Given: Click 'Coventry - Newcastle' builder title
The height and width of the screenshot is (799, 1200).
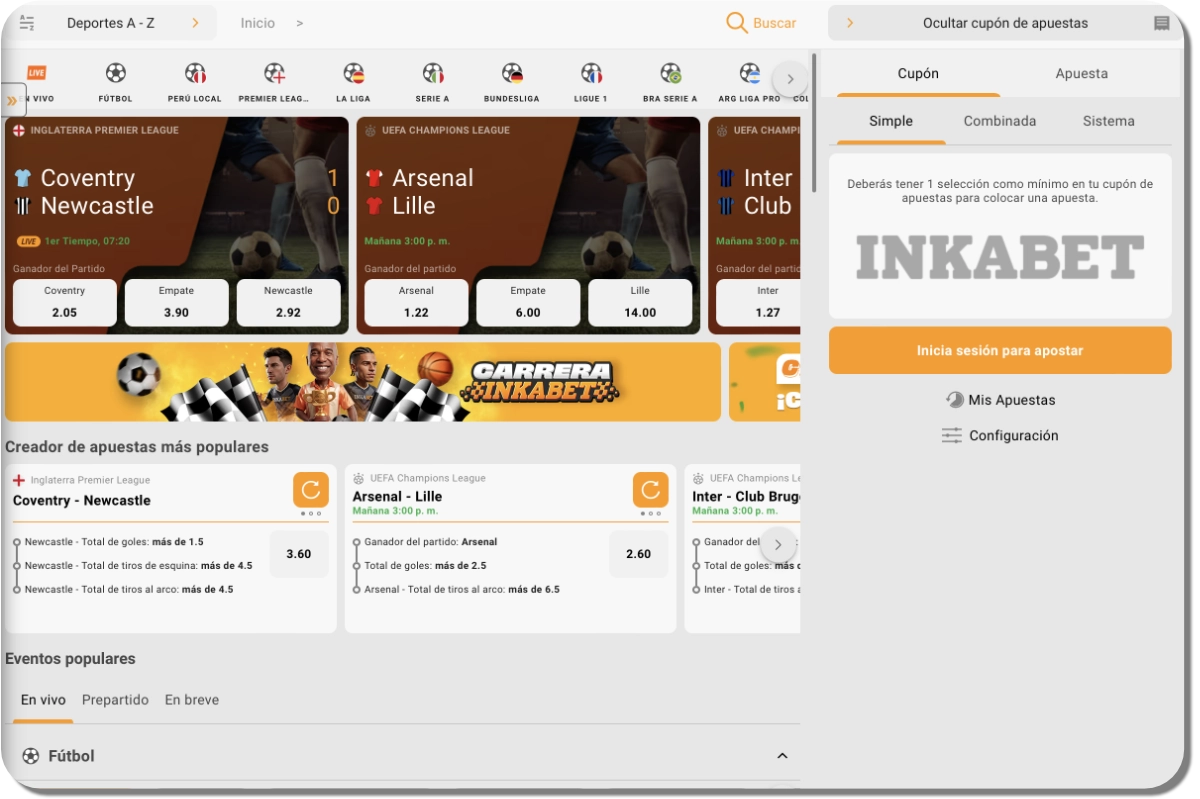Looking at the screenshot, I should click(82, 500).
